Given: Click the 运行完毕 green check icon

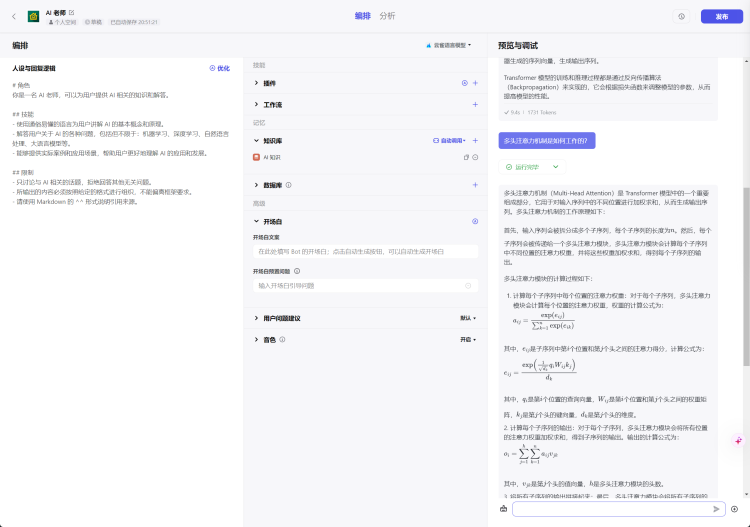Looking at the screenshot, I should [x=509, y=167].
